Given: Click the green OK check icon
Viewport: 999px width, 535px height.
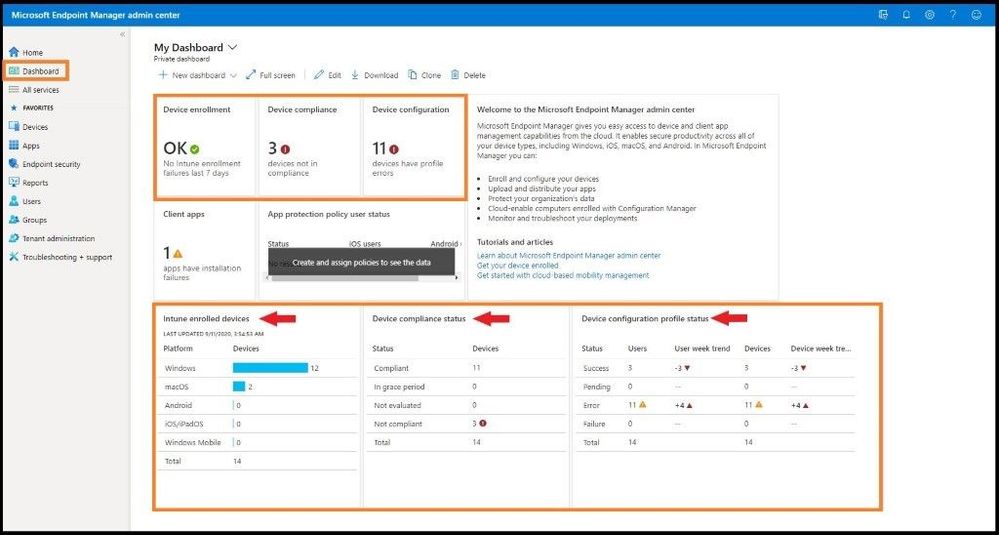Looking at the screenshot, I should [x=194, y=149].
